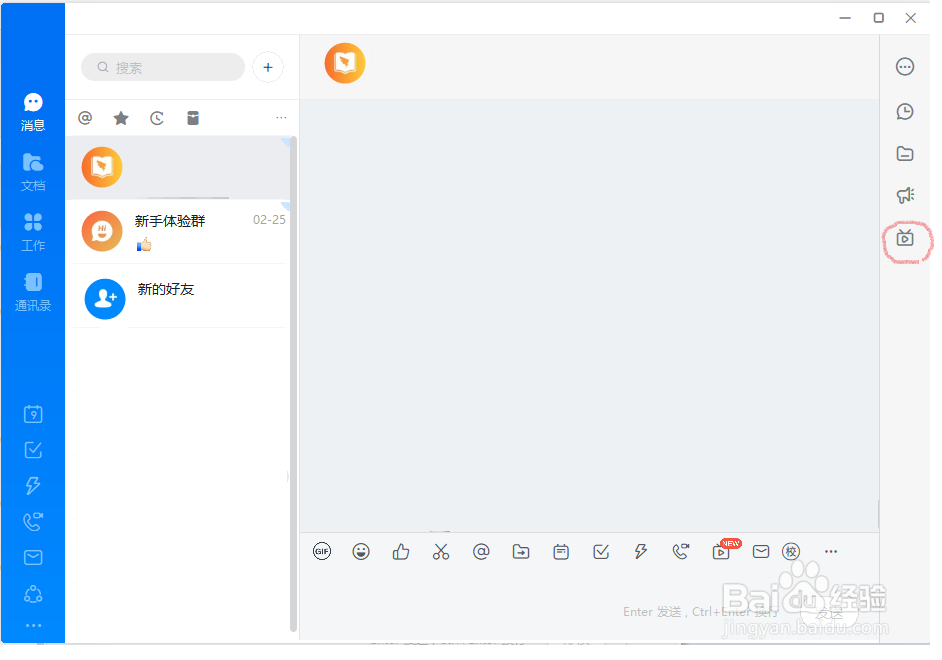Open the emoji picker

[361, 551]
